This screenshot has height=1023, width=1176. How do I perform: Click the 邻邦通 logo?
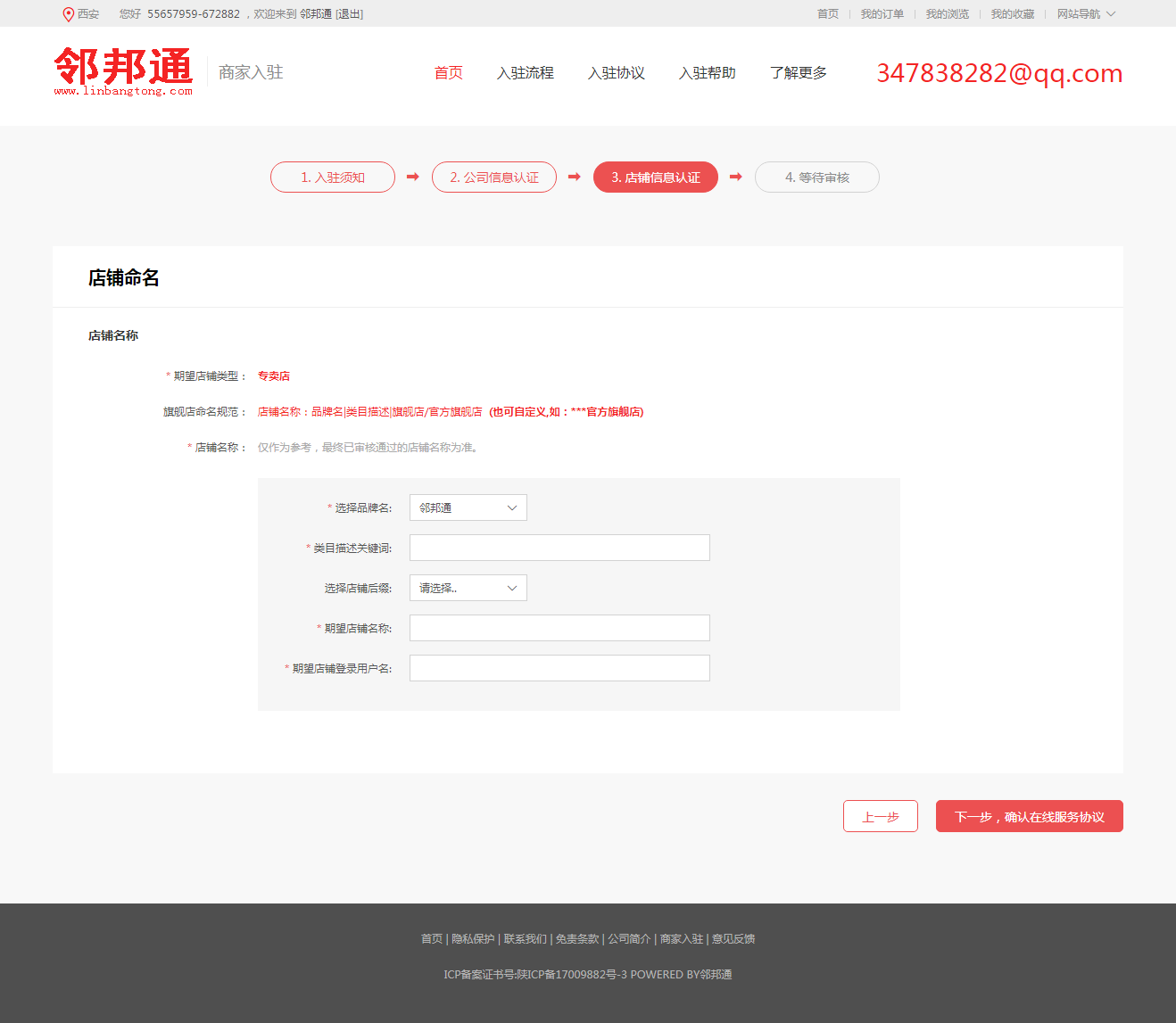(x=123, y=71)
